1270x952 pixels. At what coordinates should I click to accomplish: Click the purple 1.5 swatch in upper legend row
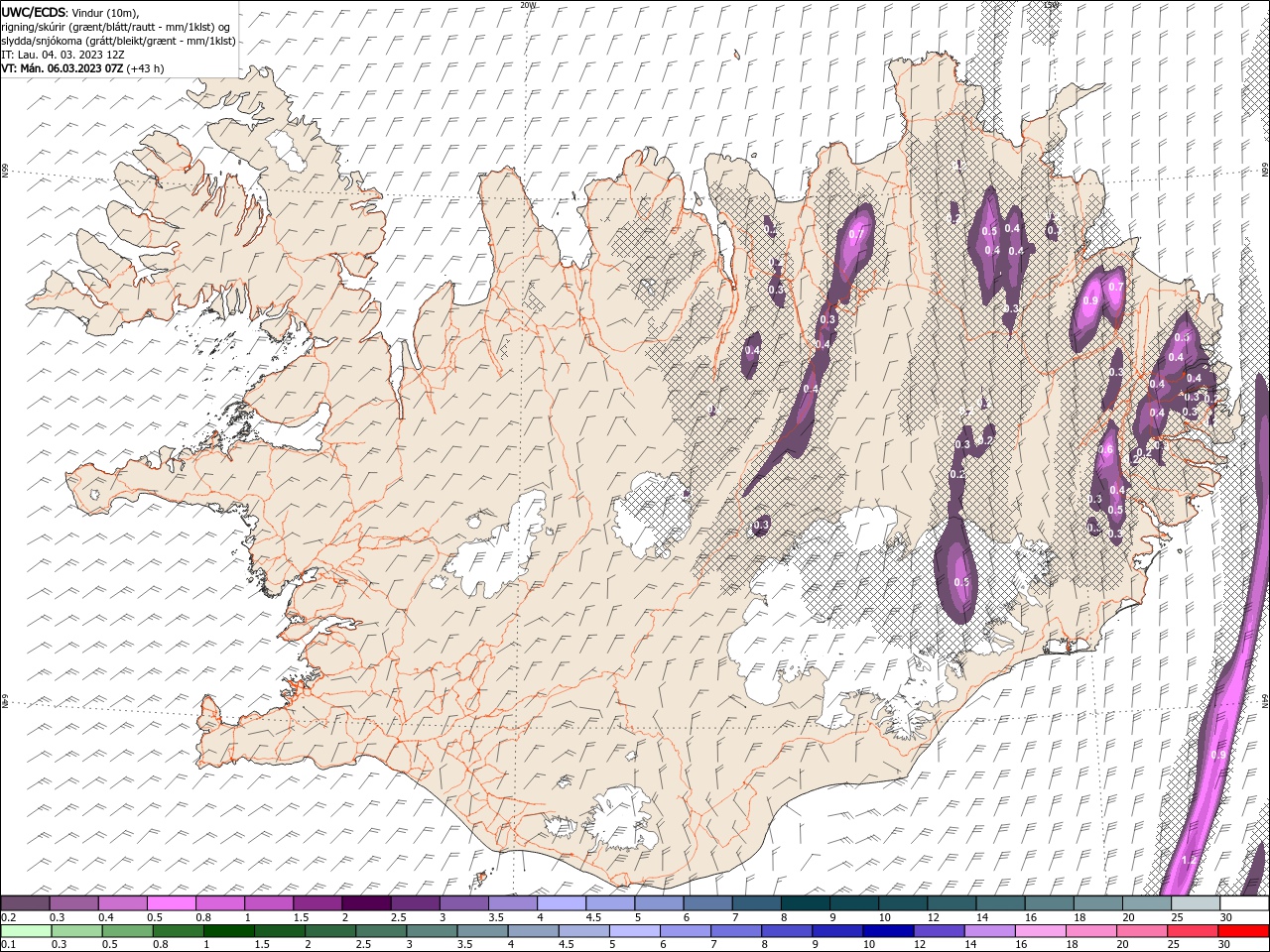tap(317, 903)
